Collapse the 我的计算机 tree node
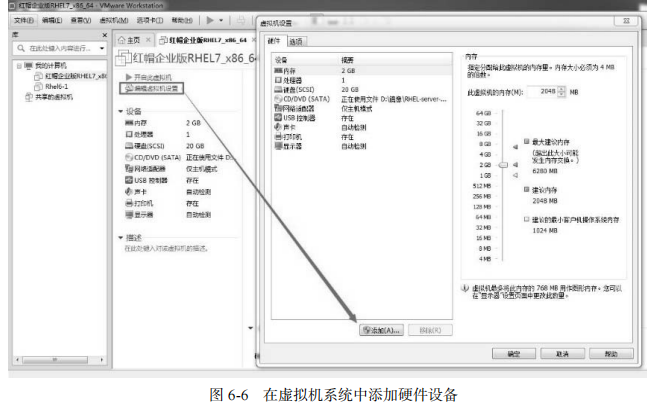Viewport: 647px width, 406px height. pyautogui.click(x=19, y=66)
